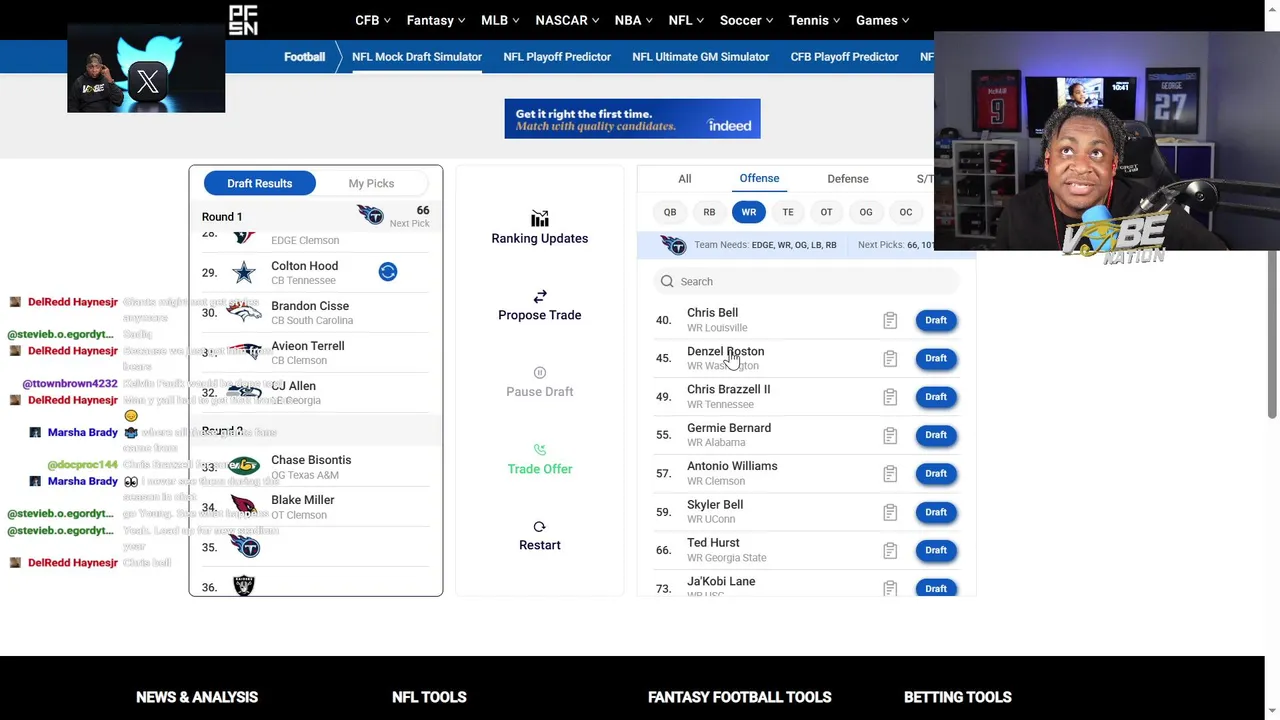Expand the Games menu dropdown
This screenshot has width=1280, height=720.
coord(883,20)
